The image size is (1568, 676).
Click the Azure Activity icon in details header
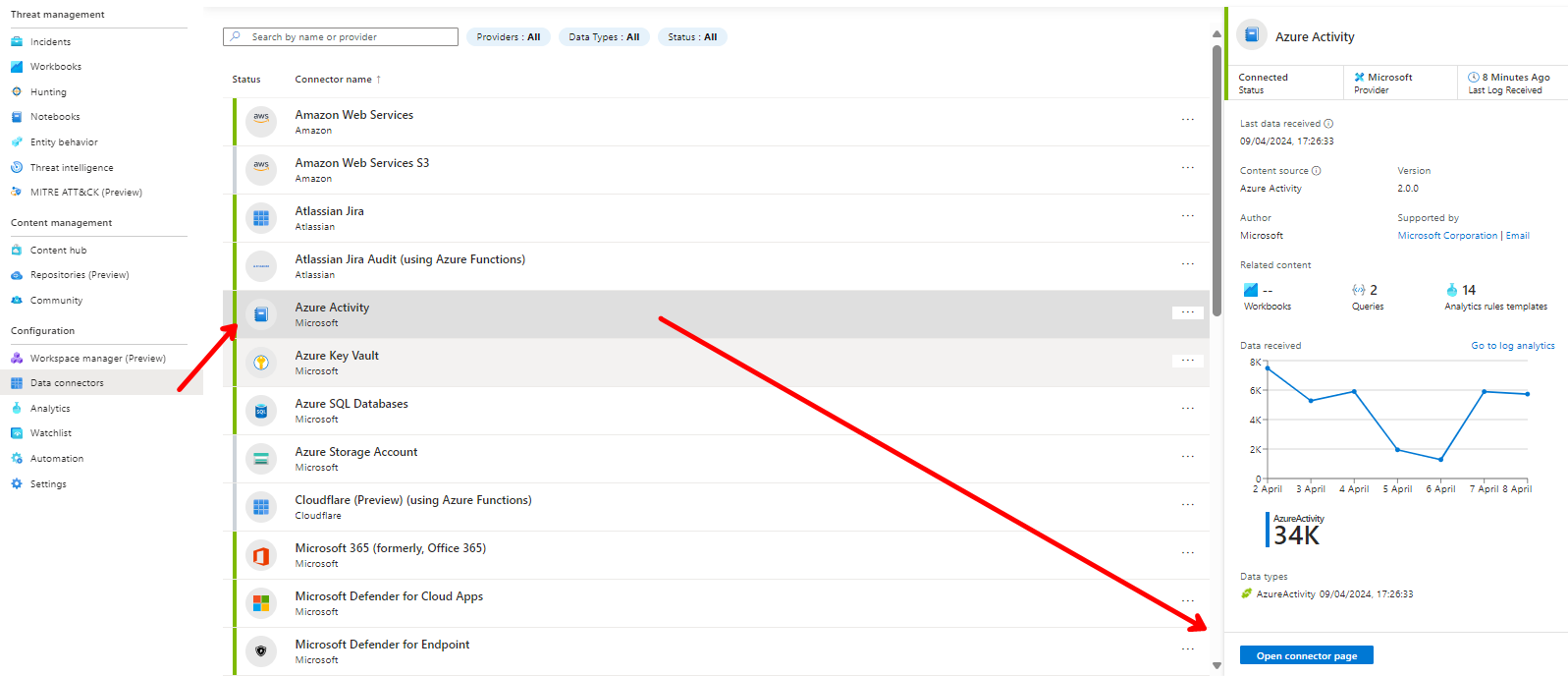coord(1252,35)
